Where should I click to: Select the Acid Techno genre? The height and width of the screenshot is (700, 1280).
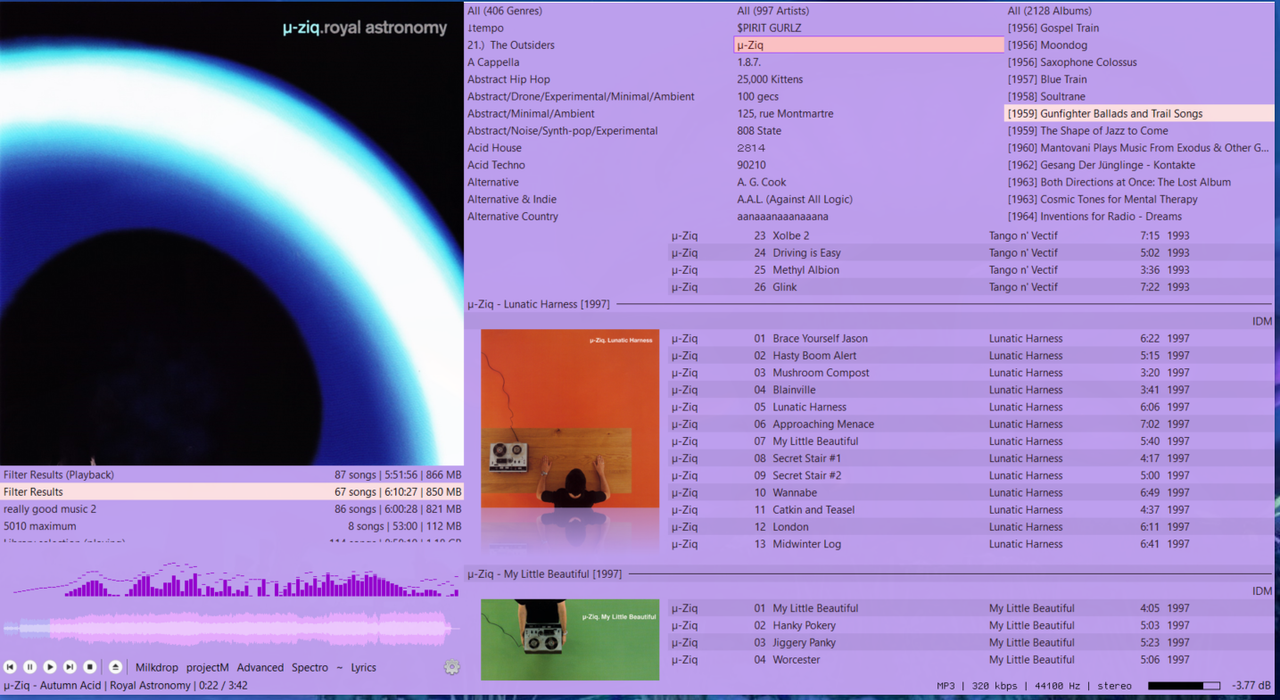click(599, 165)
